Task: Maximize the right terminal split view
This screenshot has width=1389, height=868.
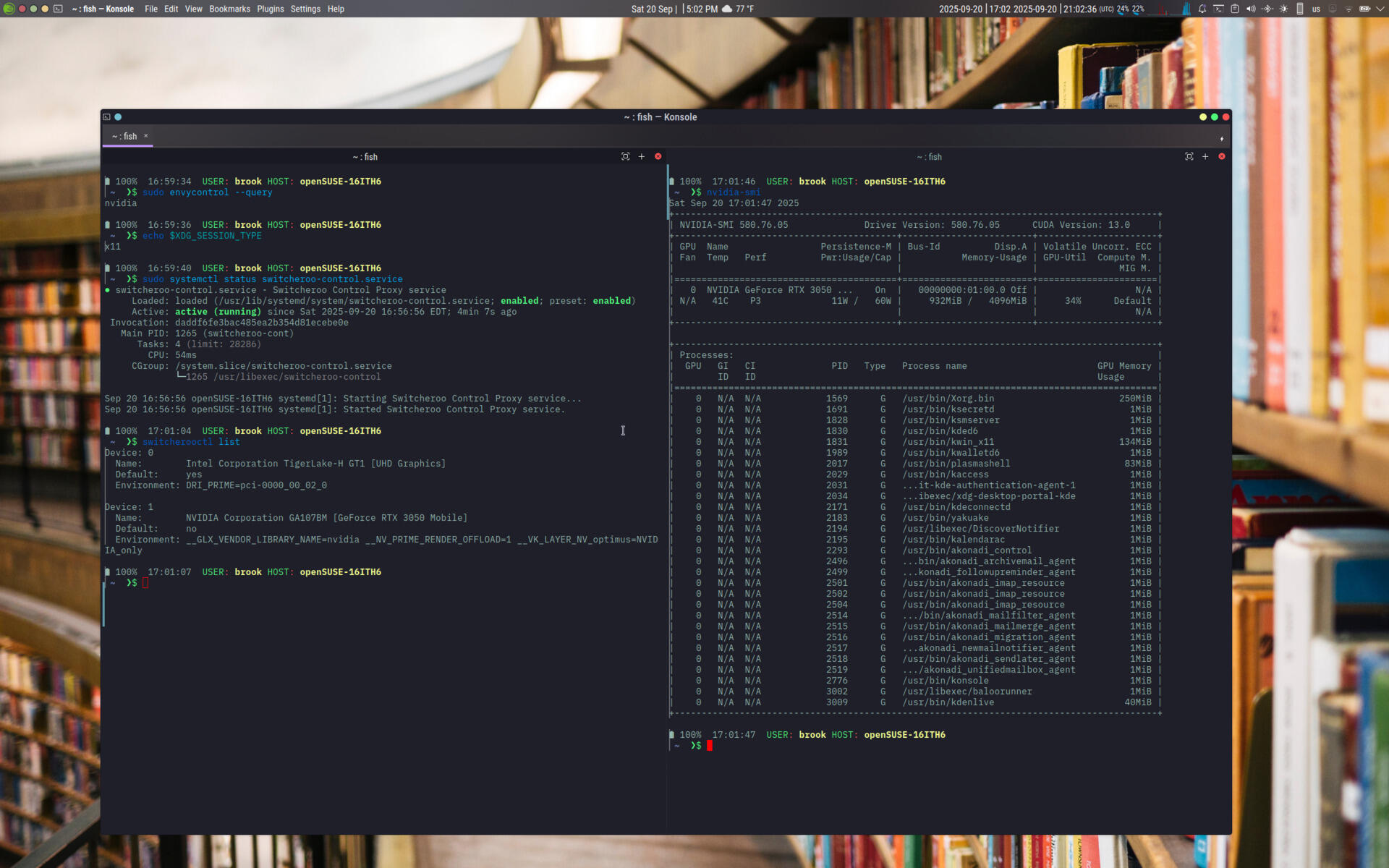Action: click(1189, 156)
